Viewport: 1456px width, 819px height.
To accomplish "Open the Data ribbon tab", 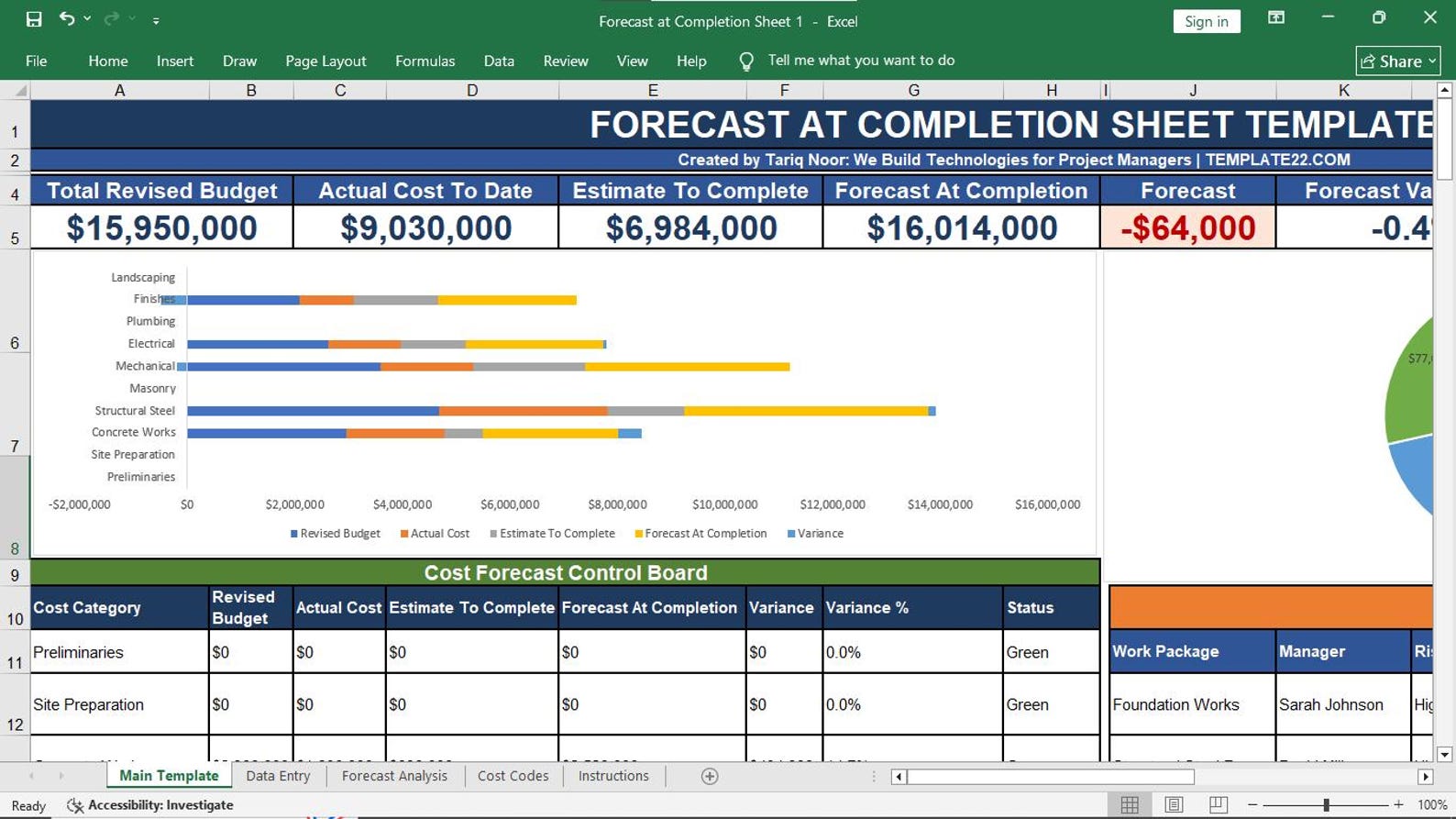I will point(499,61).
